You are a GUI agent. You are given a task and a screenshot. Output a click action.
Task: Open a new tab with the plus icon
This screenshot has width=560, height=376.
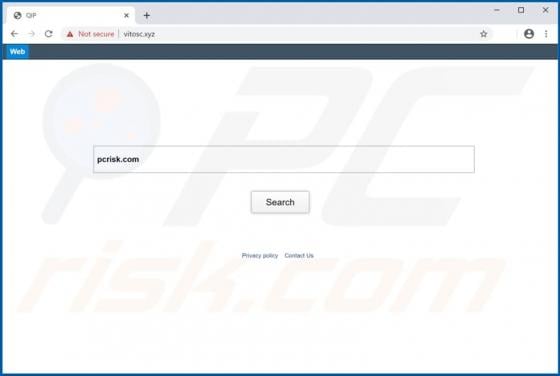coord(146,15)
